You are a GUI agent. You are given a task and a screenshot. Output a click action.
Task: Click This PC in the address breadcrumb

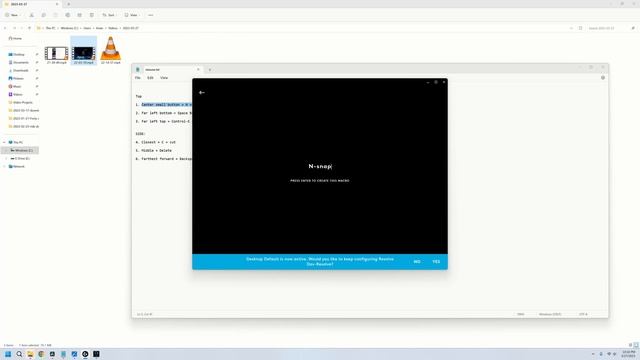pyautogui.click(x=50, y=28)
